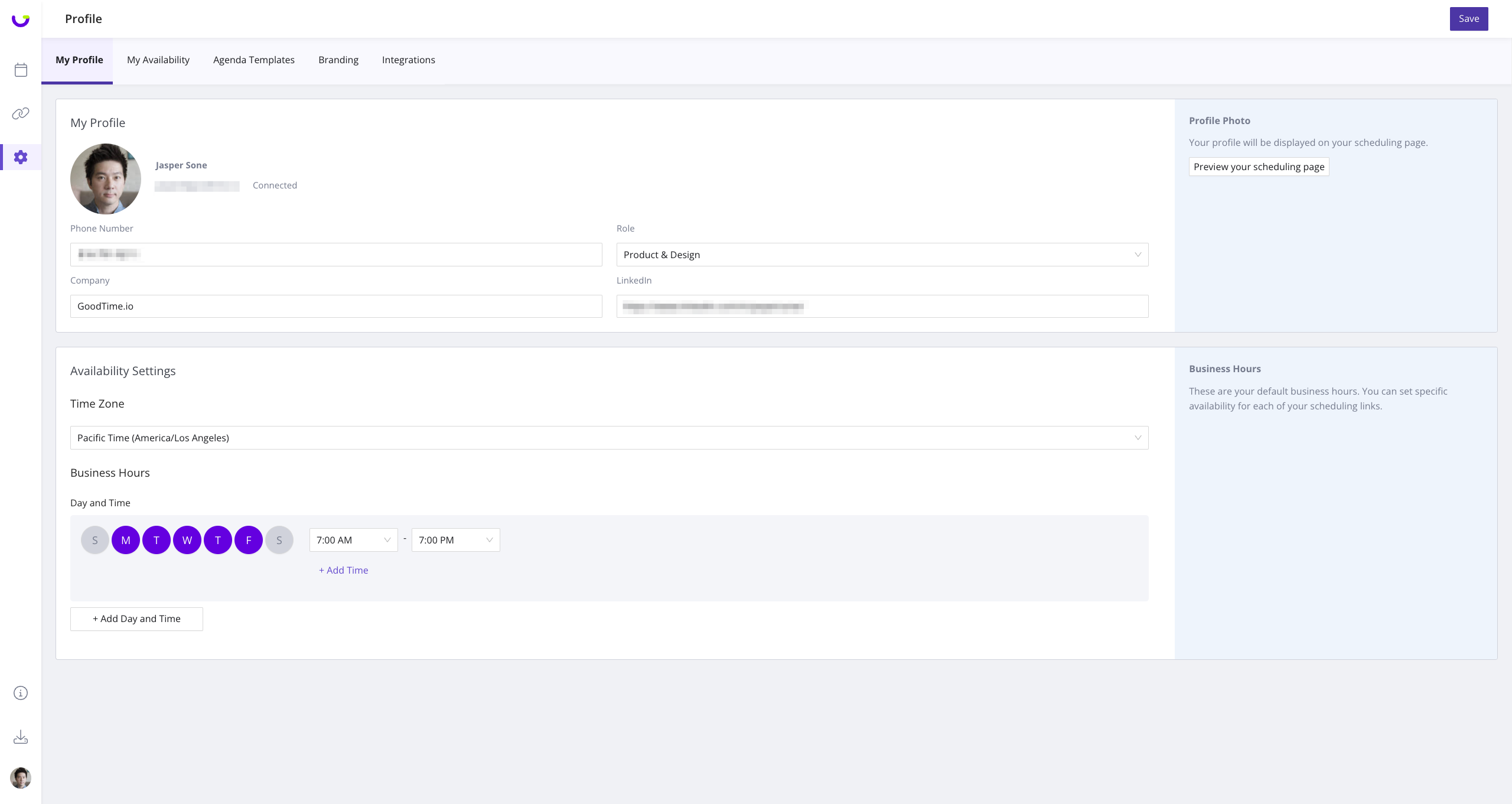
Task: Click the + Add Time link
Action: 344,570
